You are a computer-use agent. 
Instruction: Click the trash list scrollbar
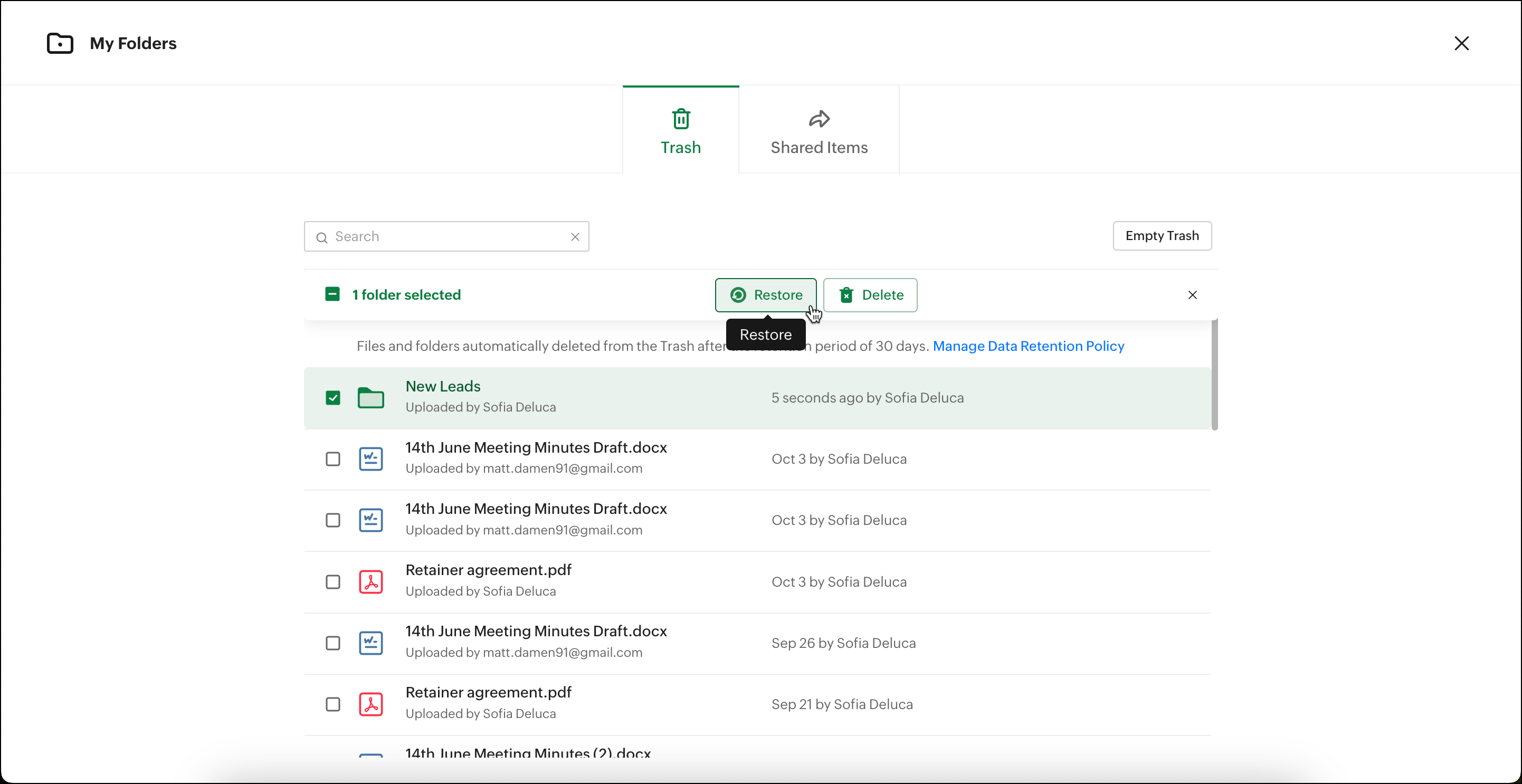[1214, 375]
